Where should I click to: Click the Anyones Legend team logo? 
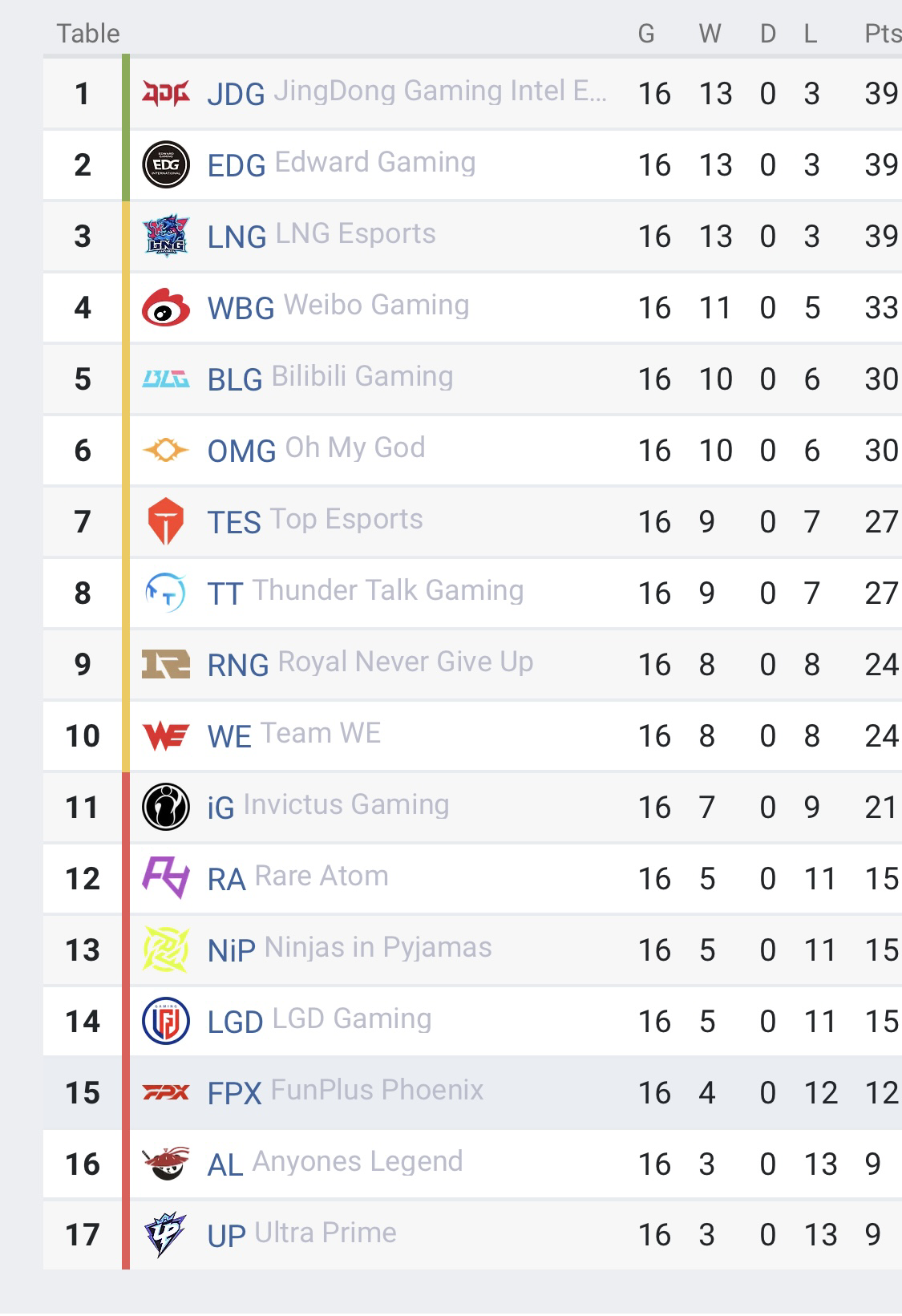tap(166, 1164)
